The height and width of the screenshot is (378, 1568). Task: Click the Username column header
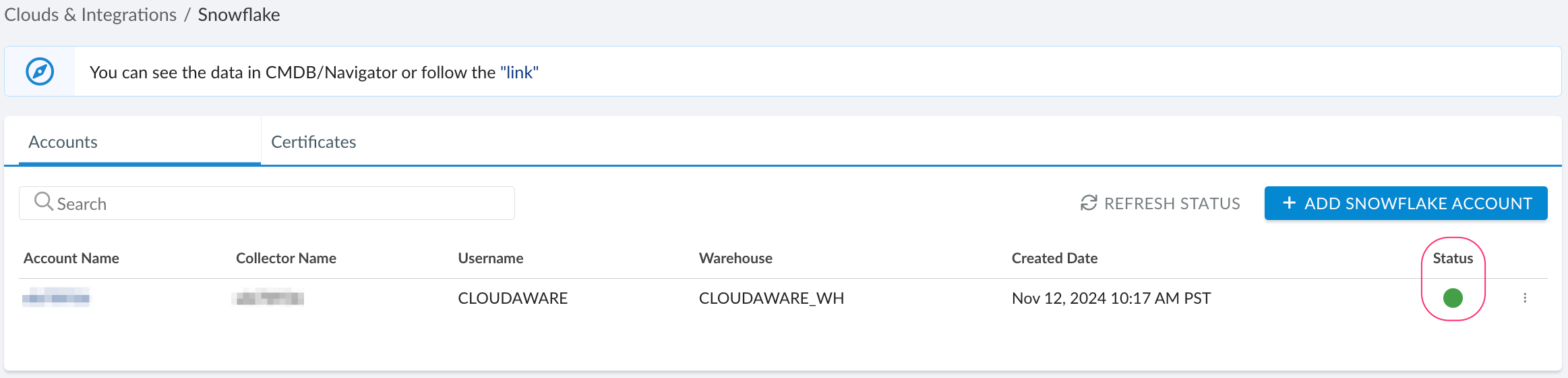(490, 258)
